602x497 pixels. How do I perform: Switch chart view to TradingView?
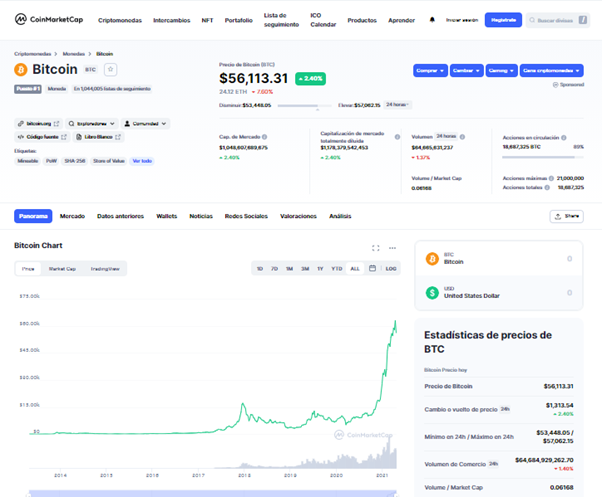pos(105,269)
